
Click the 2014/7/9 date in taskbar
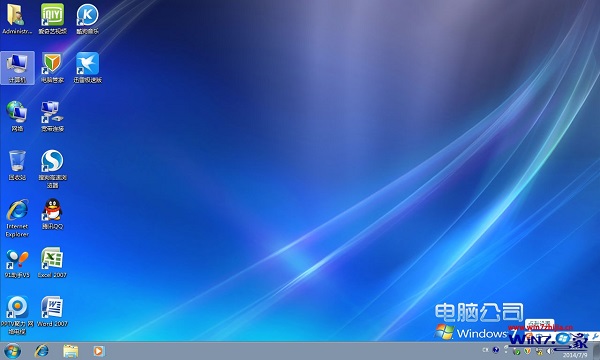(575, 355)
